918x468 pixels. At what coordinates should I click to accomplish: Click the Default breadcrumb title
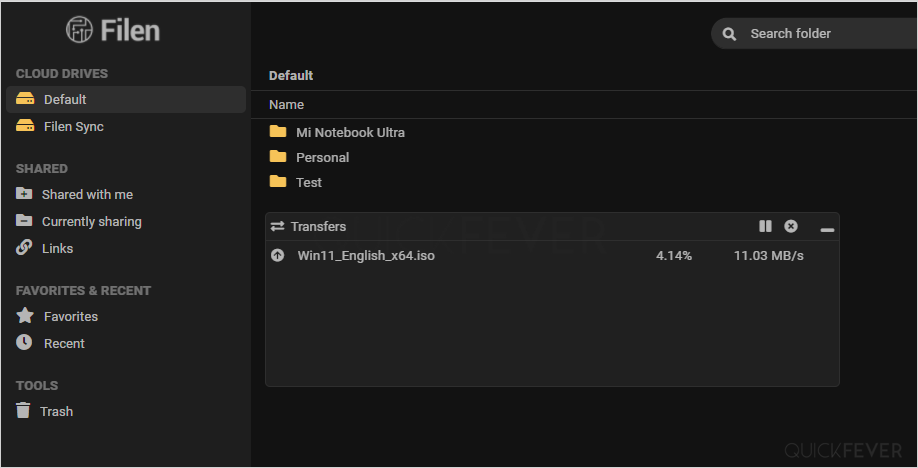tap(291, 76)
